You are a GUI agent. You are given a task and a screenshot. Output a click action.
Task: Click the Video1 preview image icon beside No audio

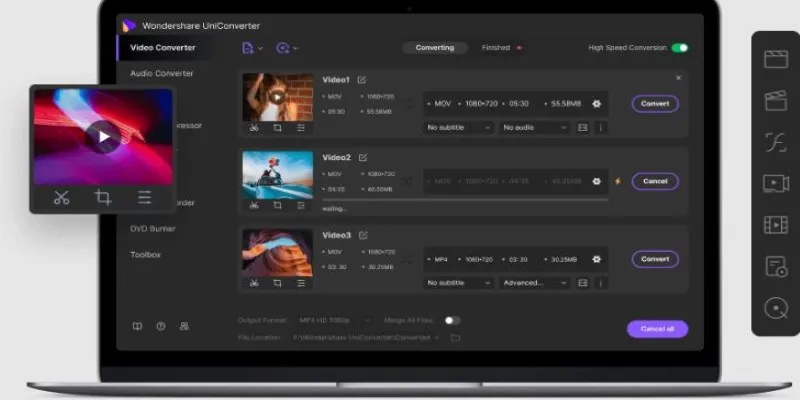coord(583,128)
